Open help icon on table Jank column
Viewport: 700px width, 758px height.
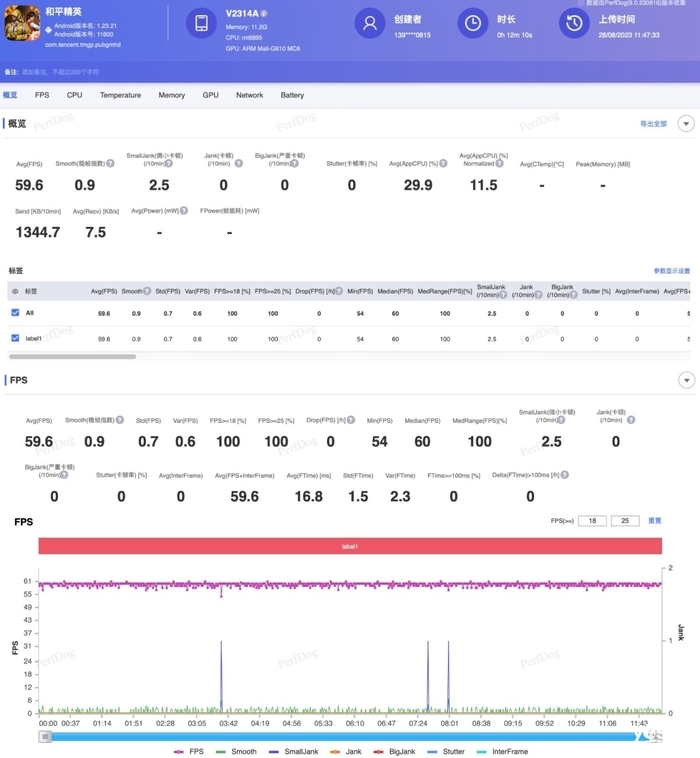(x=538, y=294)
